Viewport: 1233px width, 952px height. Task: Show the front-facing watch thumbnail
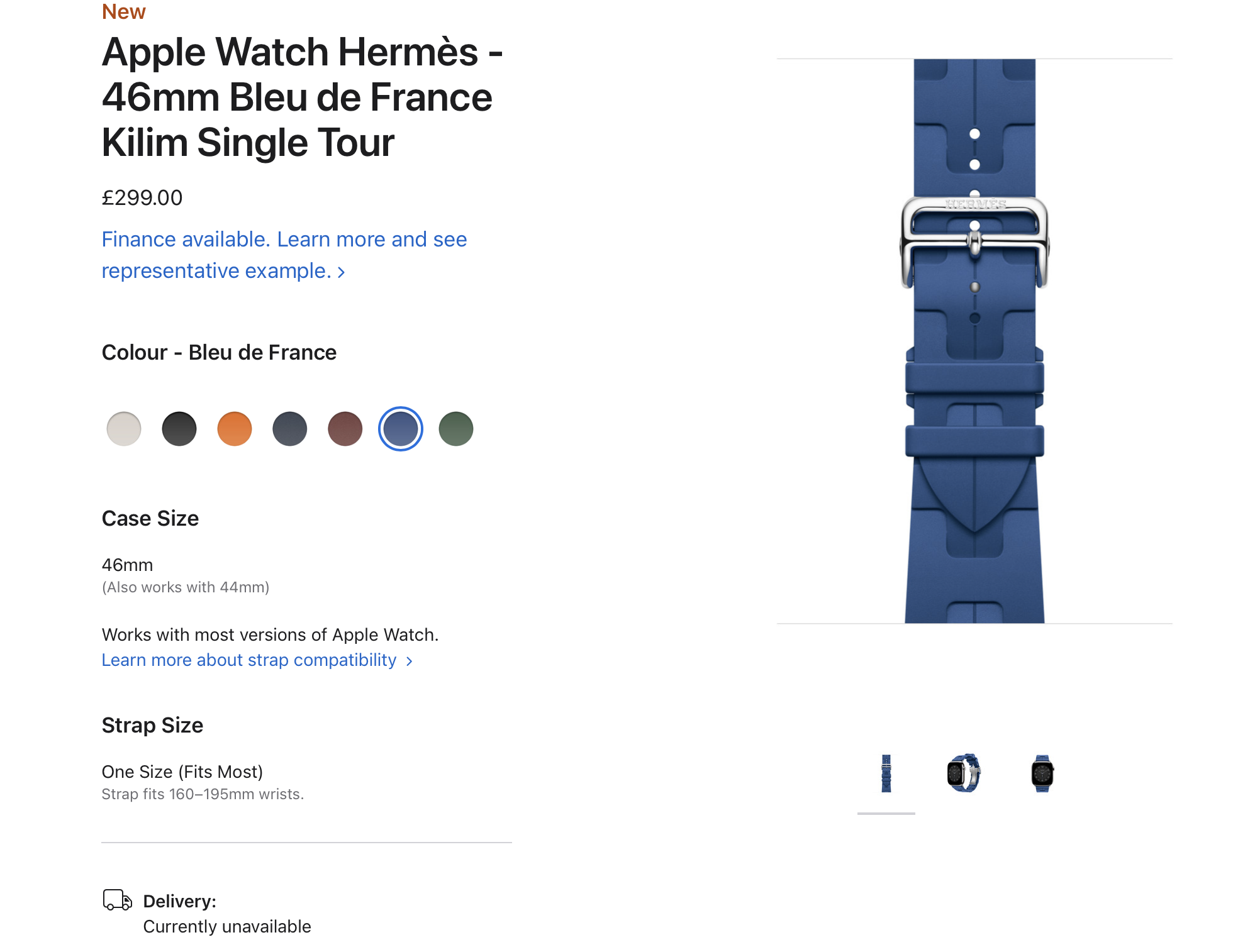coord(1042,773)
